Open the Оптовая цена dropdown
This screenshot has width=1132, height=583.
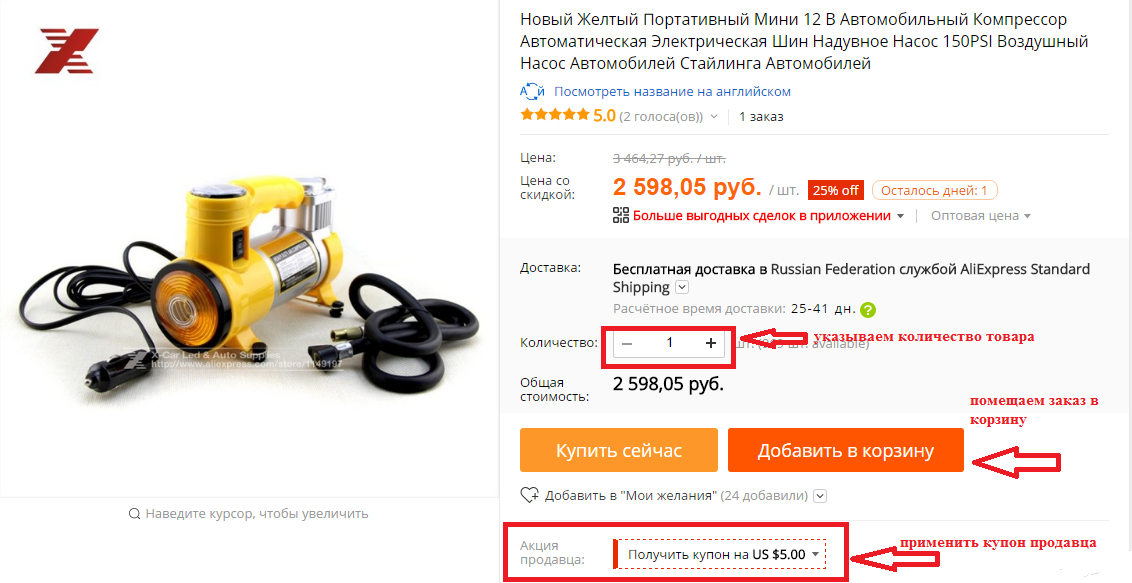click(980, 216)
